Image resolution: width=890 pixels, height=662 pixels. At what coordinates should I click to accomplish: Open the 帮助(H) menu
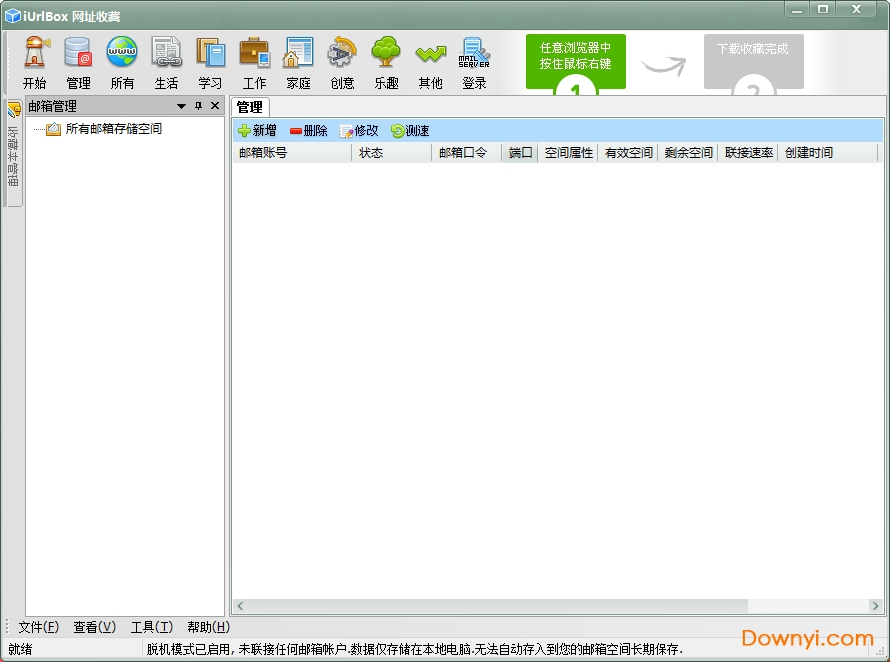[207, 627]
